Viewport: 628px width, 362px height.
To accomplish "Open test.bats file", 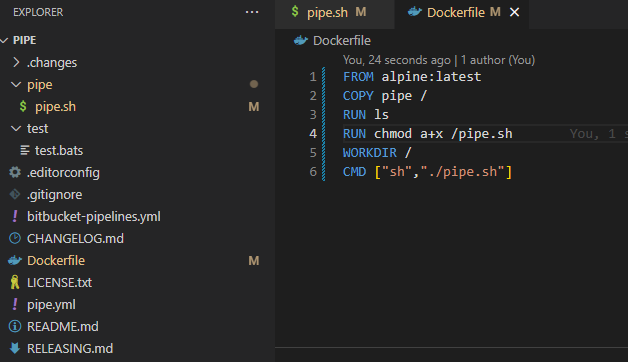I will click(x=59, y=151).
